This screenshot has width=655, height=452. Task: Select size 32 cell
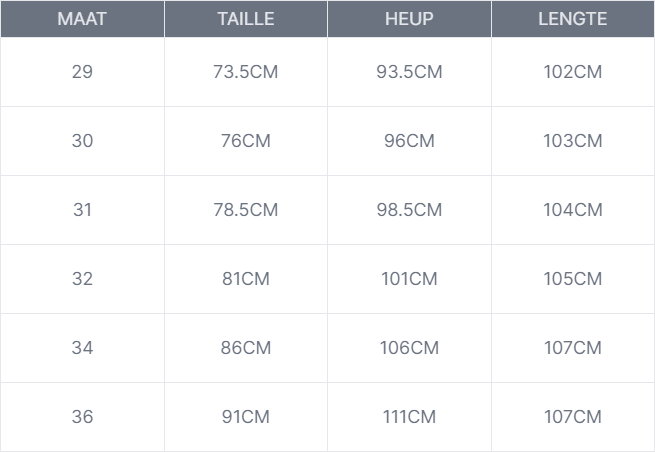click(x=82, y=279)
